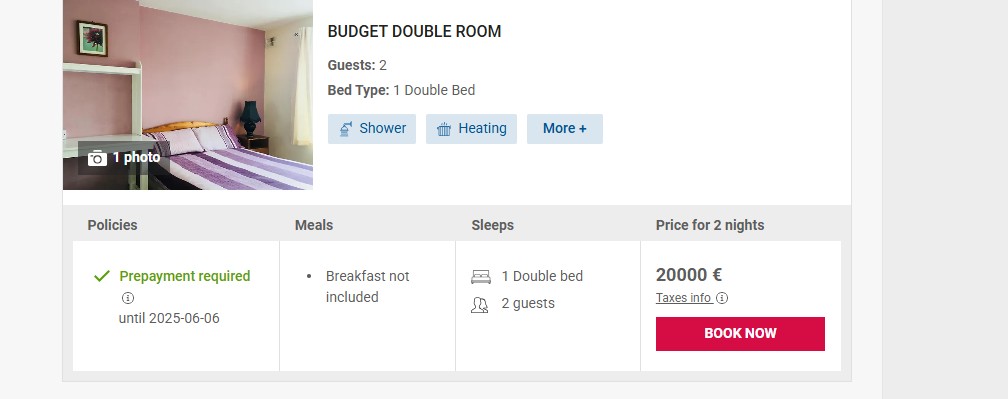
Task: Click the camera icon on the room photo
Action: tap(97, 157)
